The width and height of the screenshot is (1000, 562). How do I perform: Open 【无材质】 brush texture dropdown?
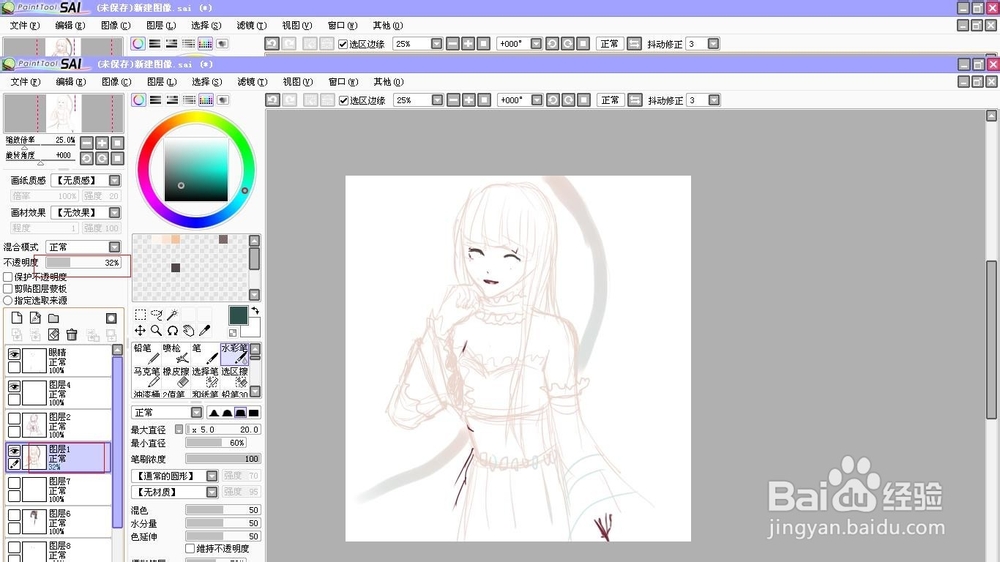click(212, 492)
